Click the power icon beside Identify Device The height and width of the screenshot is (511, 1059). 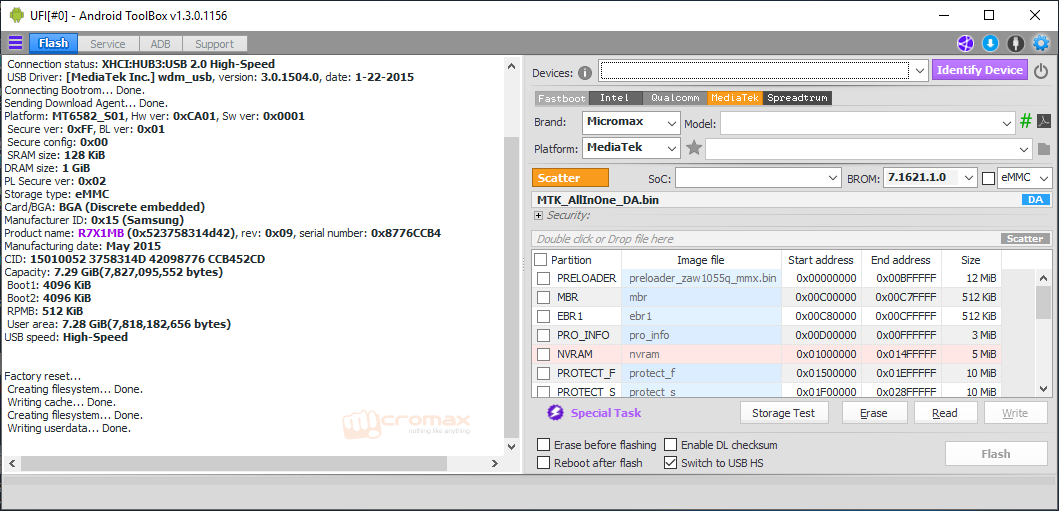[1041, 70]
